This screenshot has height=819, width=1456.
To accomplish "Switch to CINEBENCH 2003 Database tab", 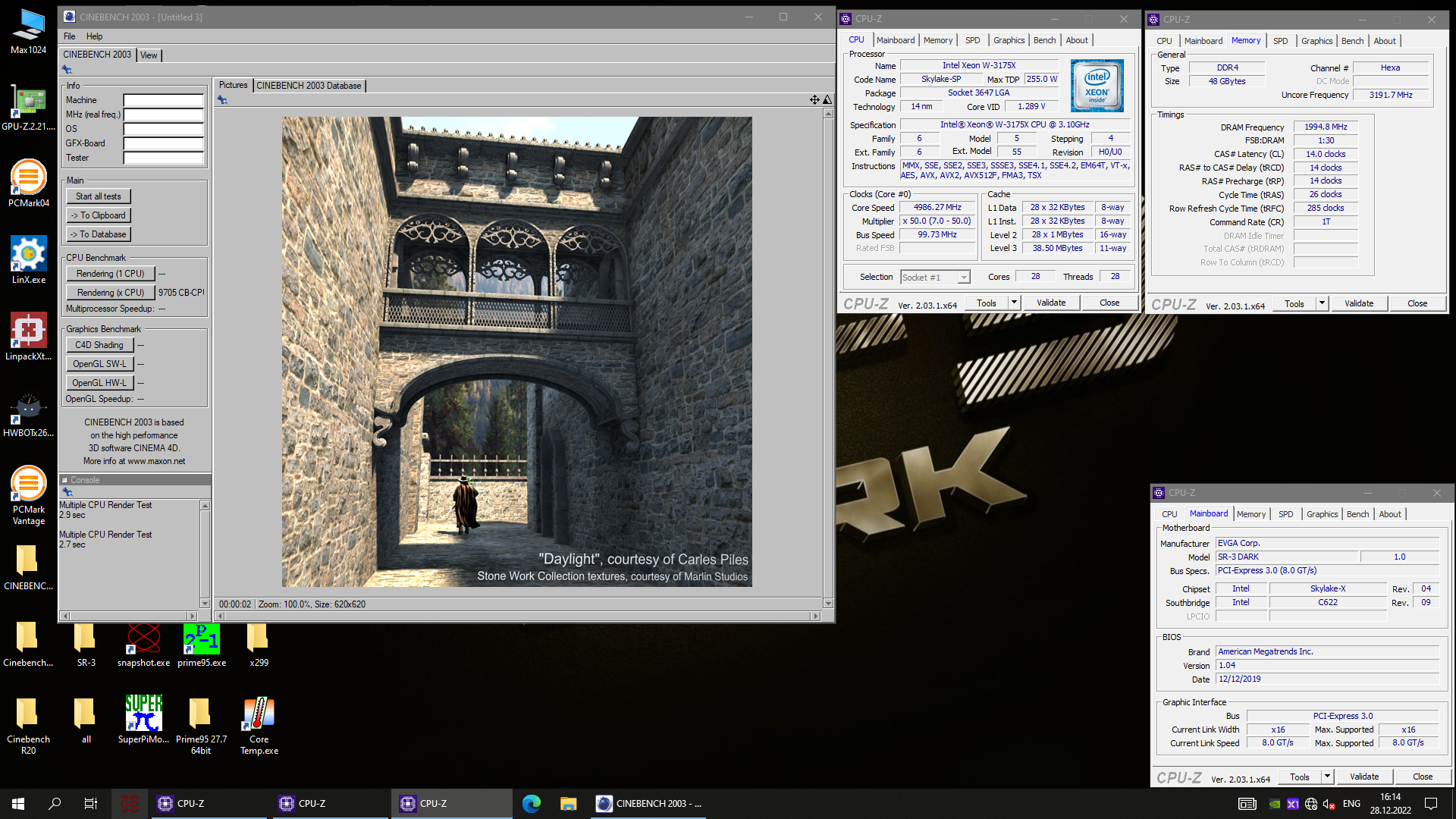I will pos(309,85).
